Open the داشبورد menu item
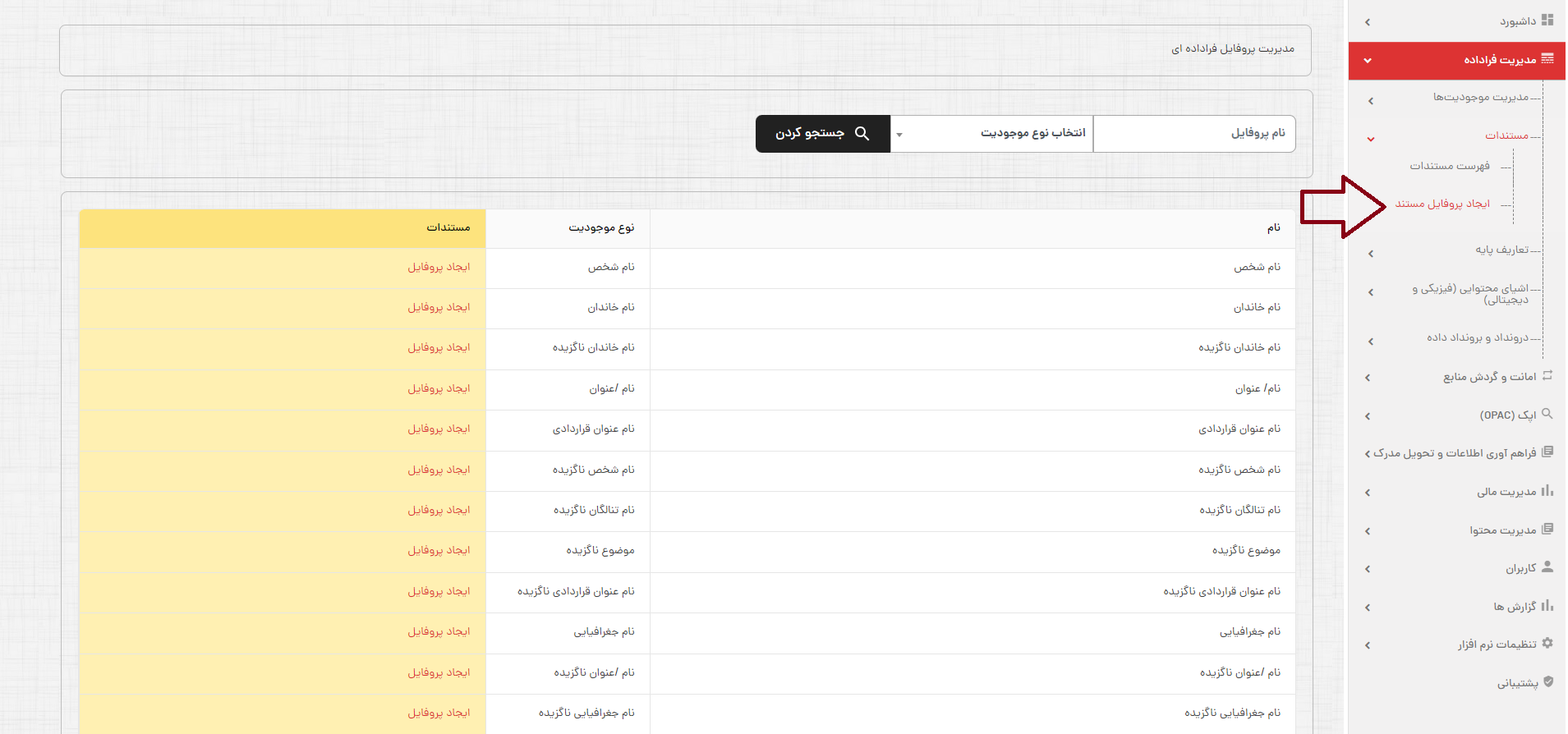 (x=1518, y=21)
